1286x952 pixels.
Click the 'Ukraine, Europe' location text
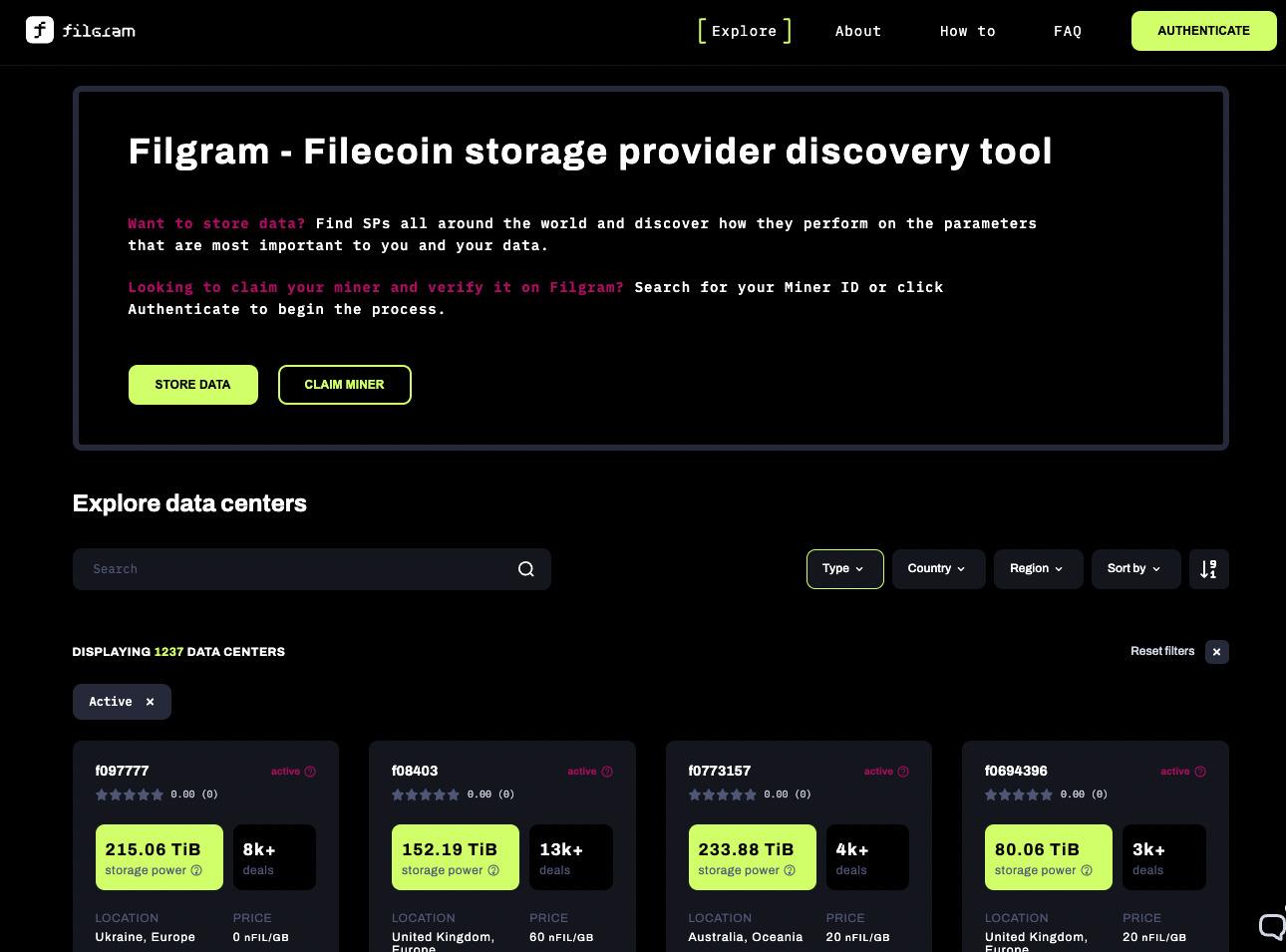[146, 937]
